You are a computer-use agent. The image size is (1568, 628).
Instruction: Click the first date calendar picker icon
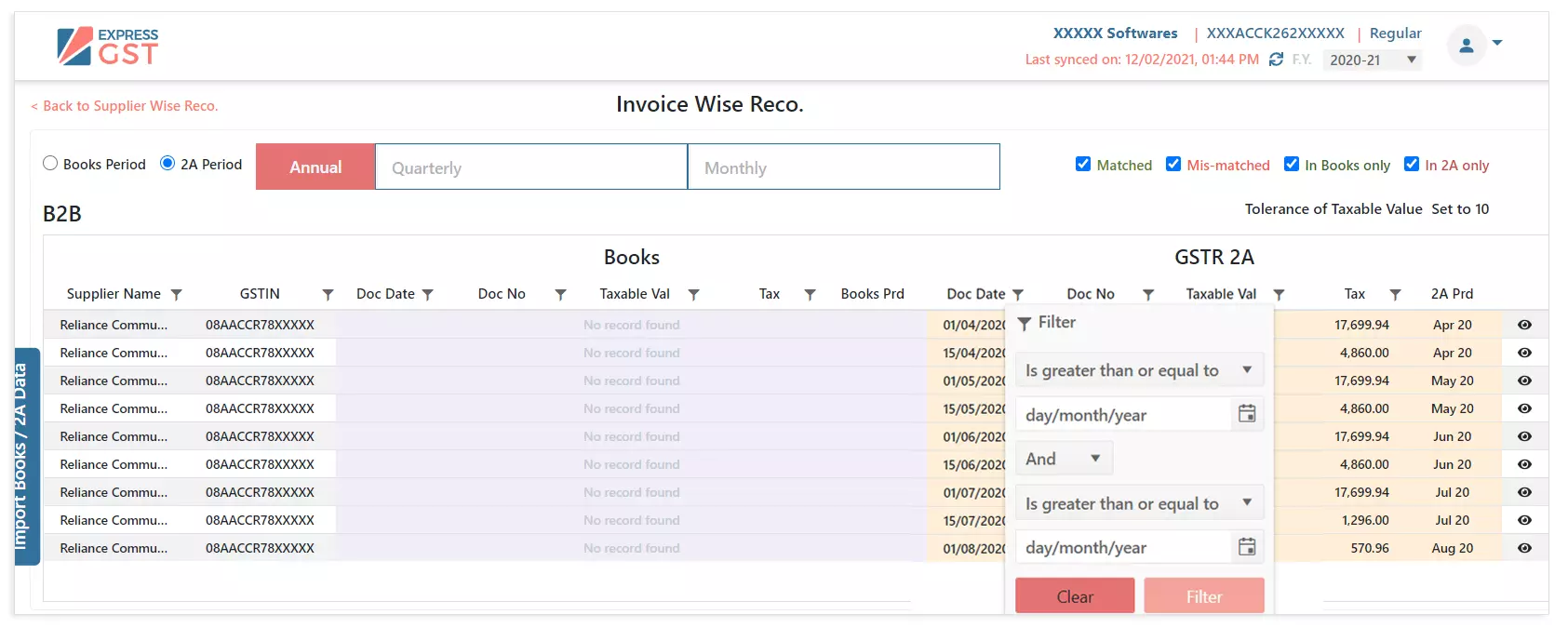1247,414
